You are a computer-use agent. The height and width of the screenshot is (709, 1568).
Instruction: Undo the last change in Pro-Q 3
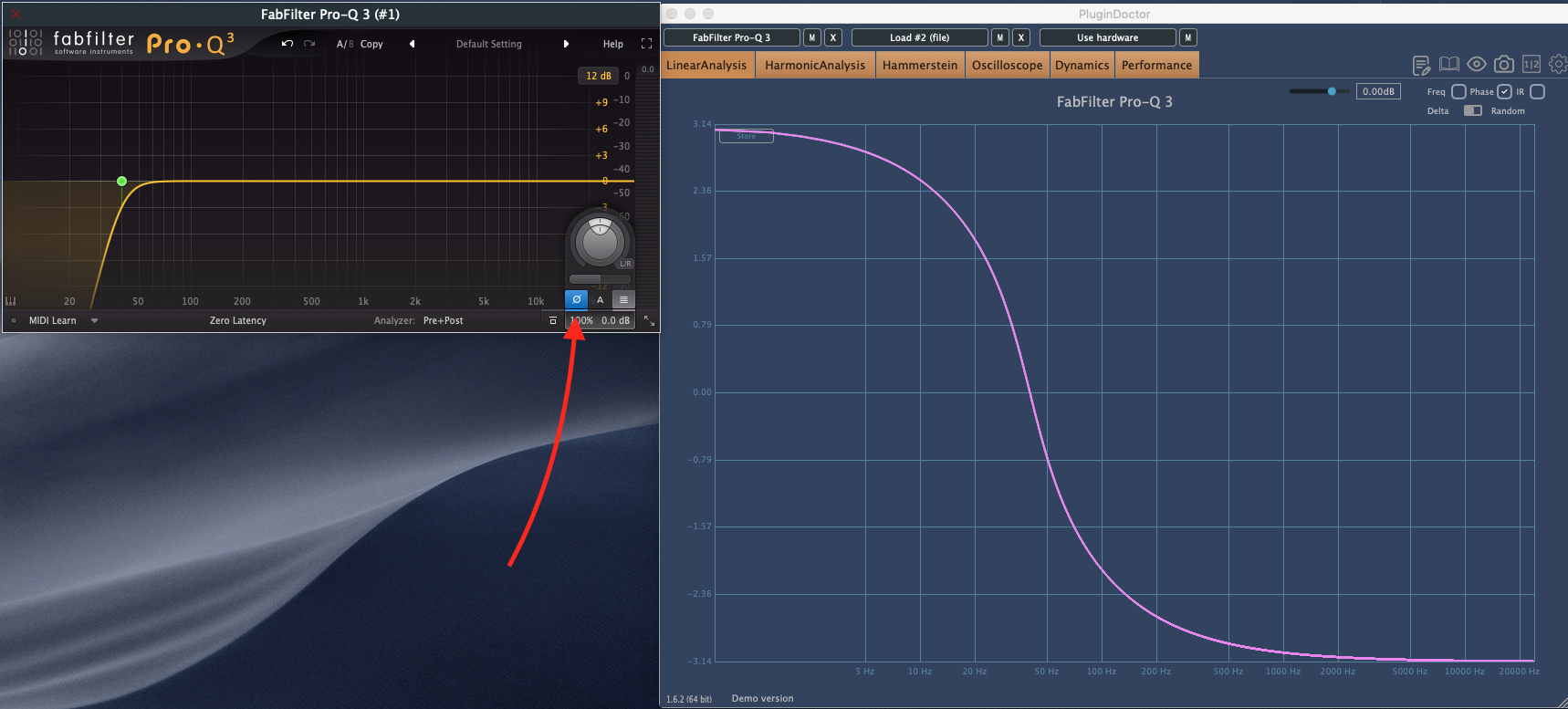click(287, 44)
